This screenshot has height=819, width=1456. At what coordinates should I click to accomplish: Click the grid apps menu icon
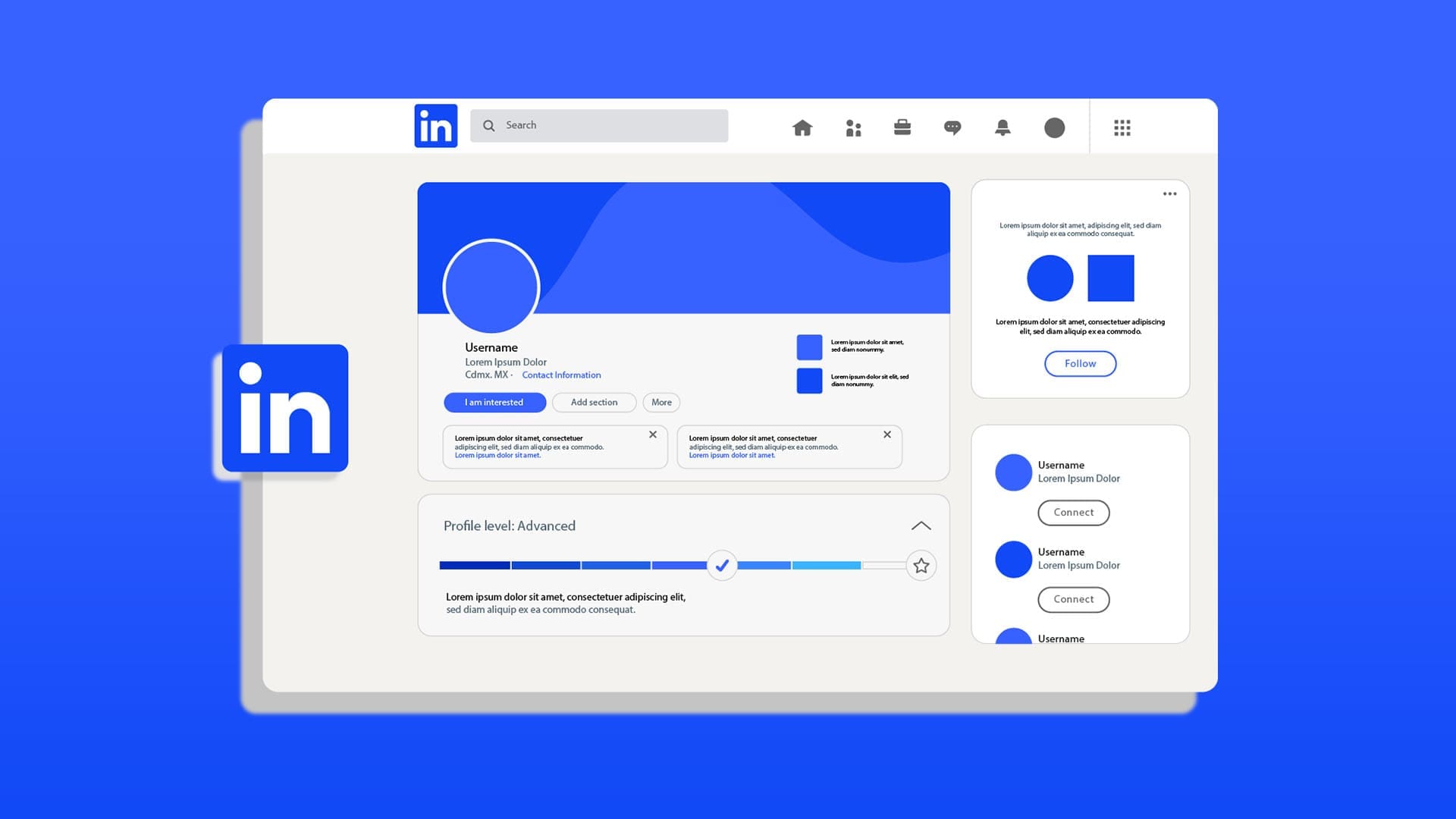tap(1122, 128)
